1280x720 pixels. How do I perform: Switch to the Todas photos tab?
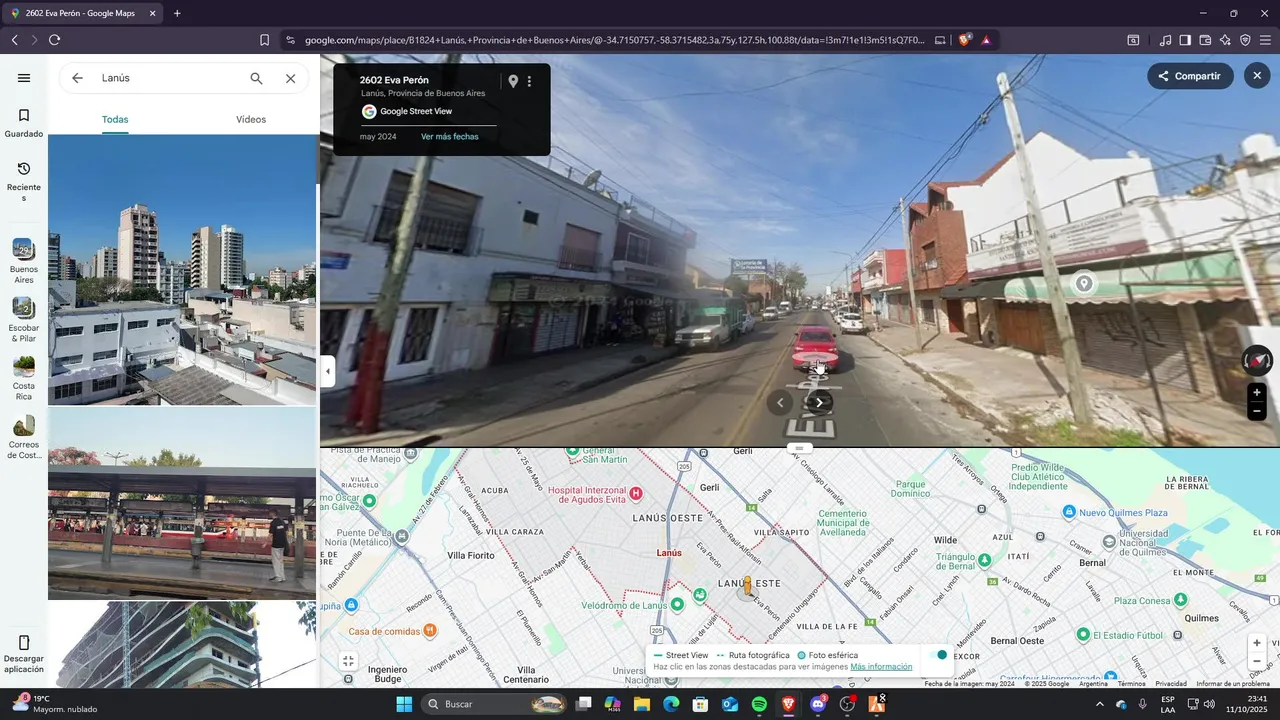(x=115, y=119)
